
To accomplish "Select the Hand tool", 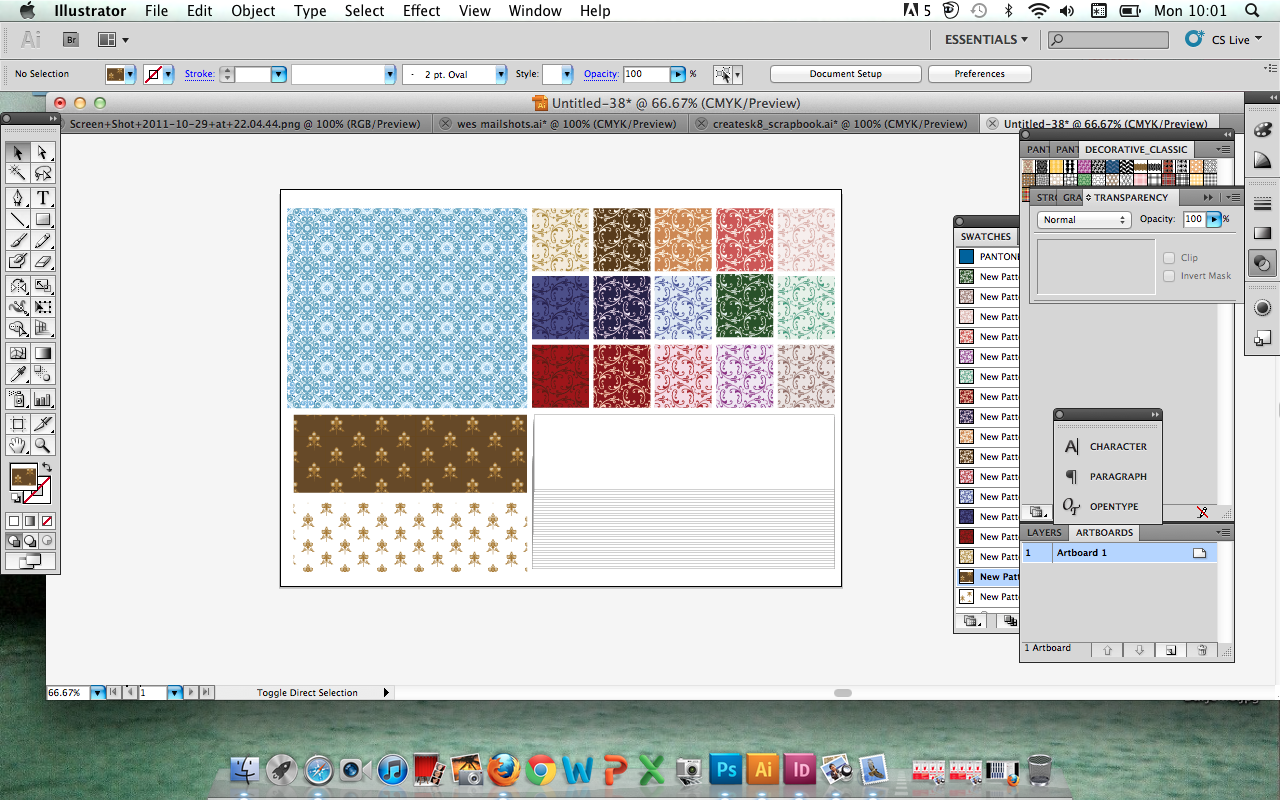I will point(17,446).
